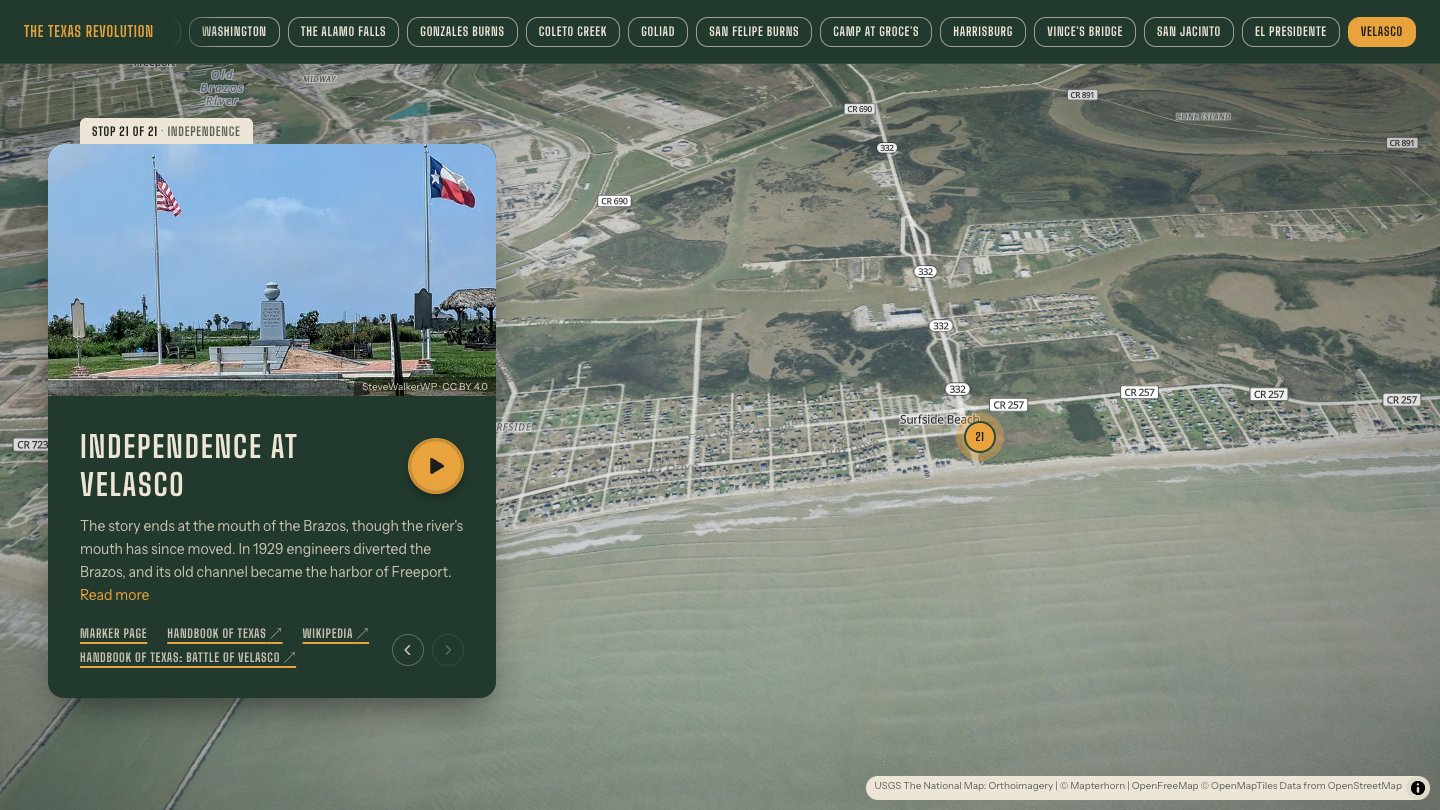Image resolution: width=1440 pixels, height=810 pixels.
Task: Open the Handbook of Texas link
Action: 225,634
